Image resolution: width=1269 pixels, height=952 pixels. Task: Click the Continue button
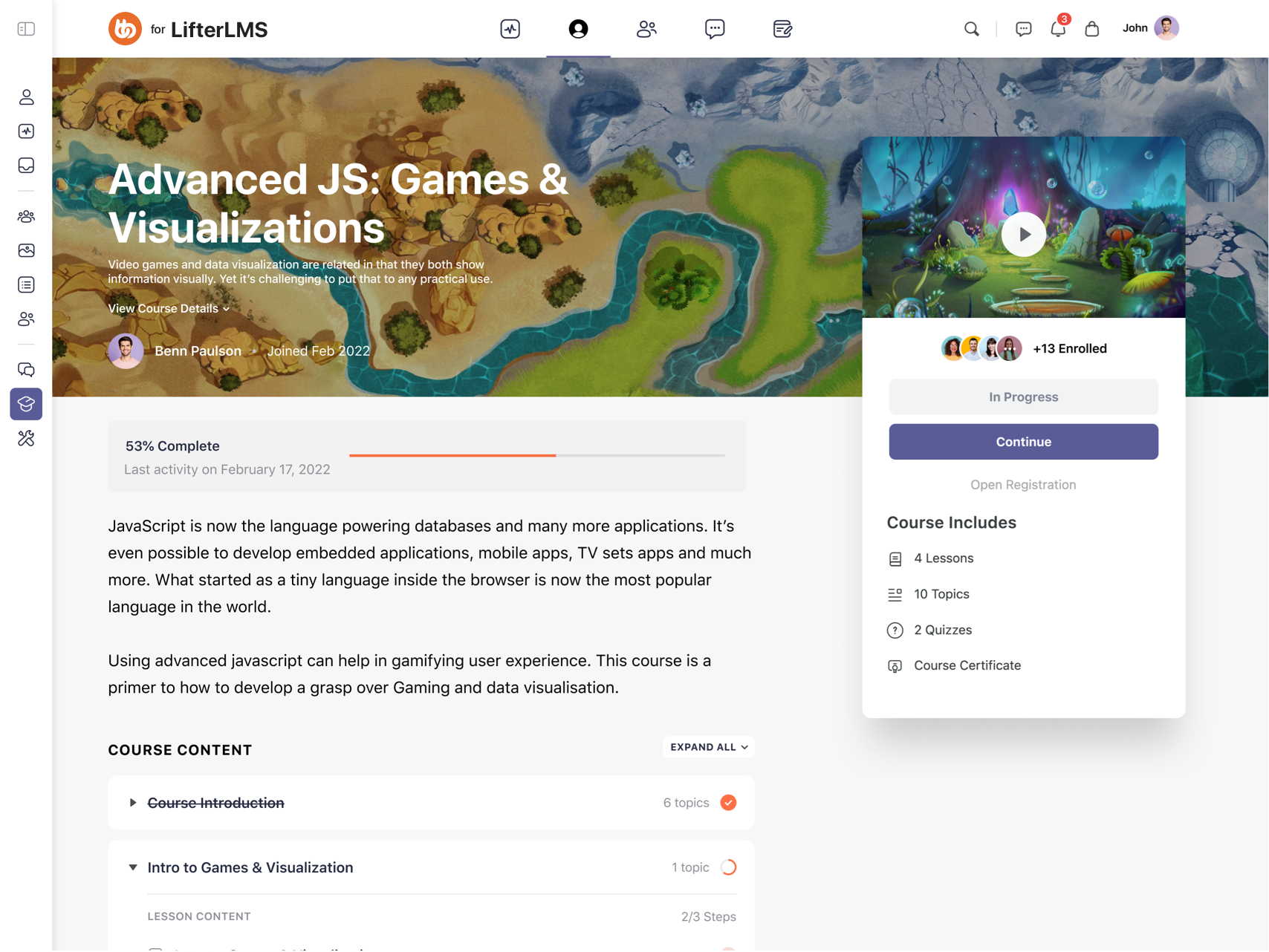coord(1023,442)
